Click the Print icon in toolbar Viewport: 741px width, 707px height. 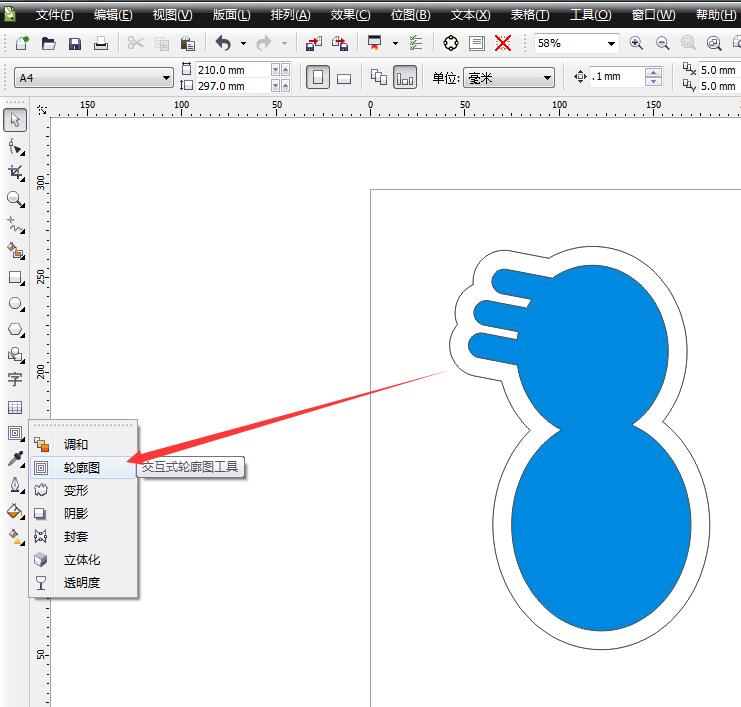point(101,44)
